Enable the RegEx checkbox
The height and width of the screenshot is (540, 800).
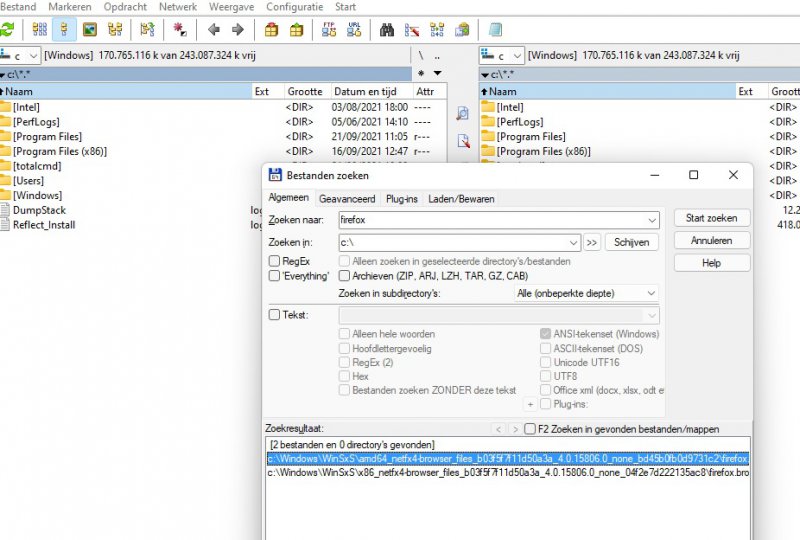tap(275, 261)
